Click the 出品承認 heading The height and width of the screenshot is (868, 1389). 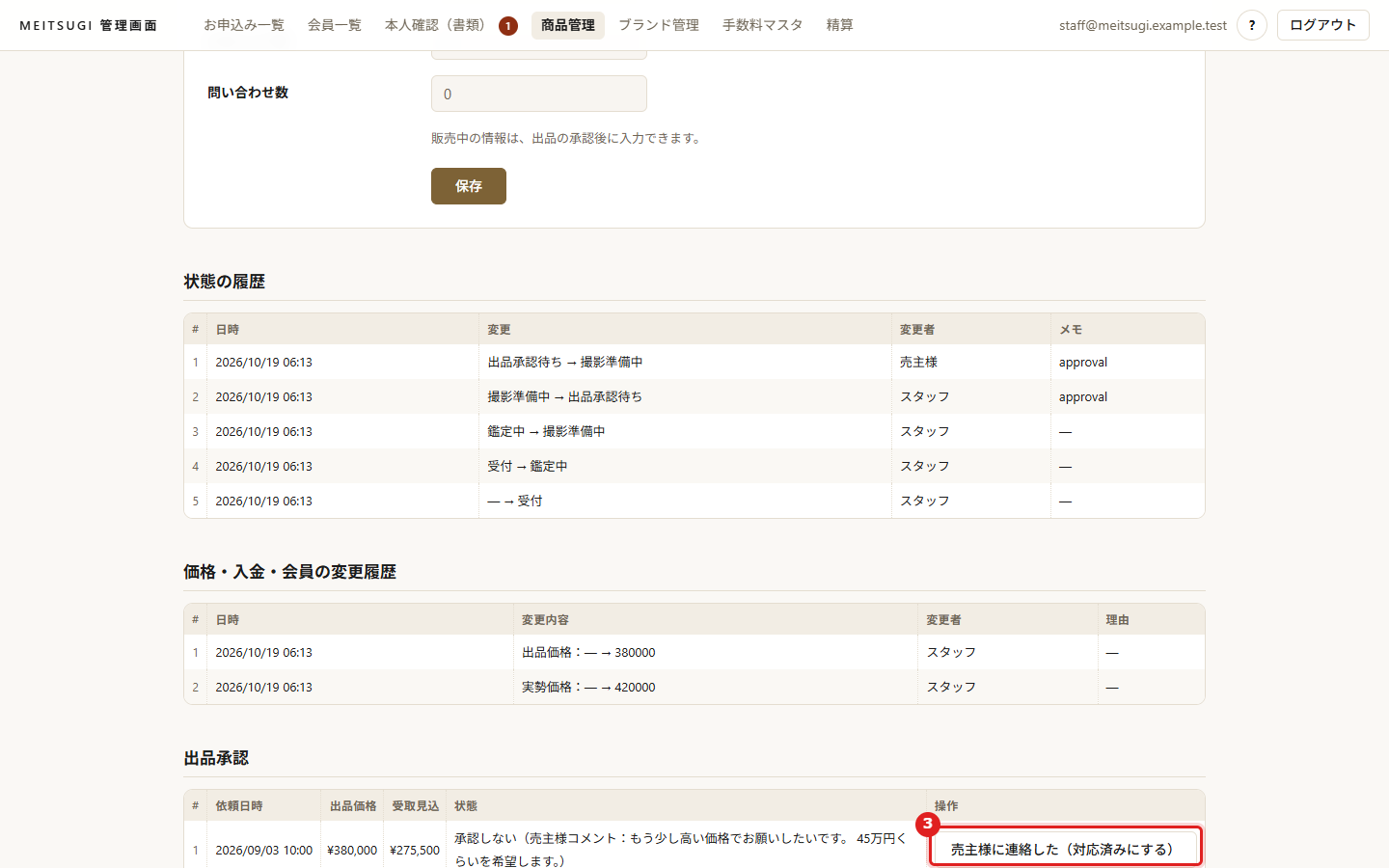click(x=216, y=758)
